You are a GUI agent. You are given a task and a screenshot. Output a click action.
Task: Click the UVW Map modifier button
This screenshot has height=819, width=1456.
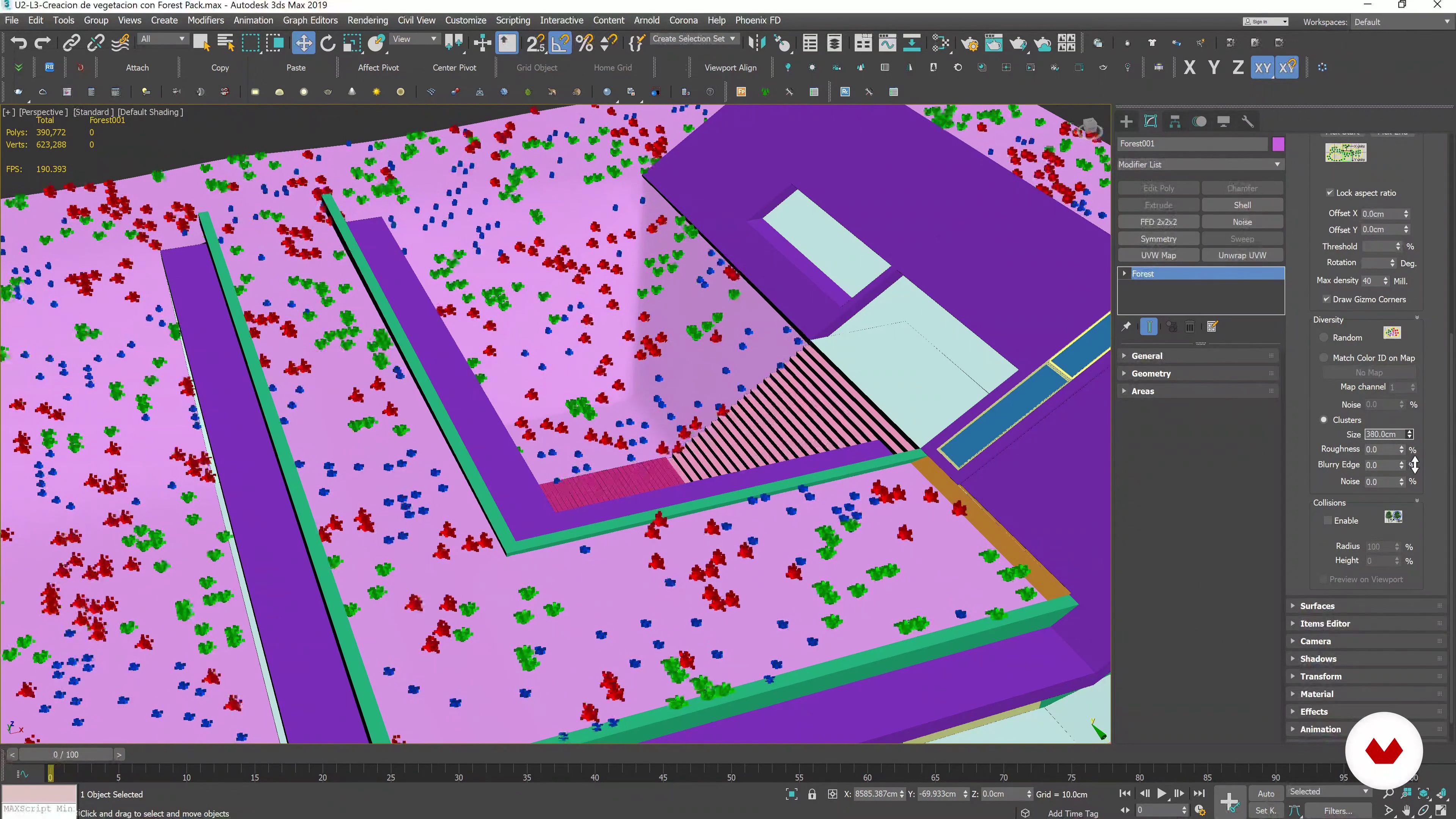tap(1158, 256)
